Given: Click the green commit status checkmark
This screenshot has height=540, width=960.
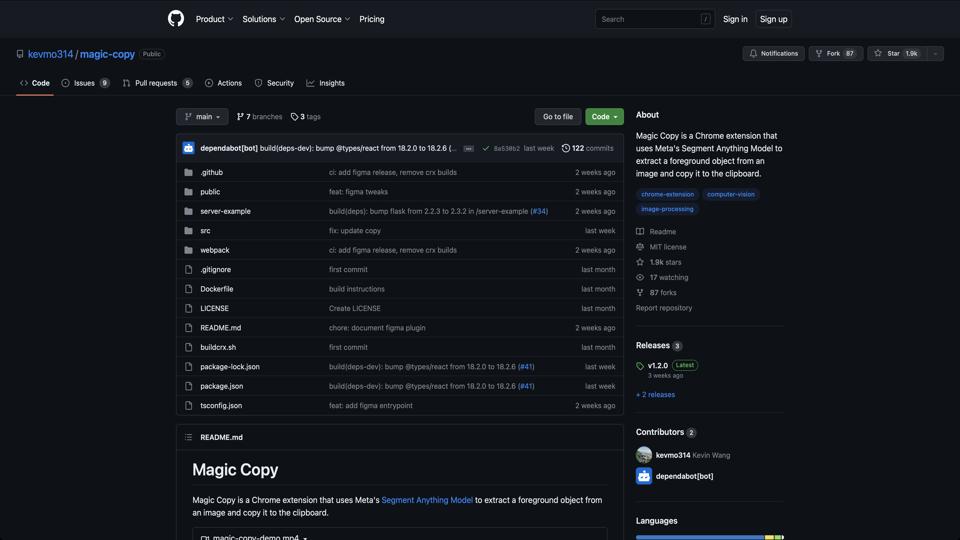Looking at the screenshot, I should 486,148.
